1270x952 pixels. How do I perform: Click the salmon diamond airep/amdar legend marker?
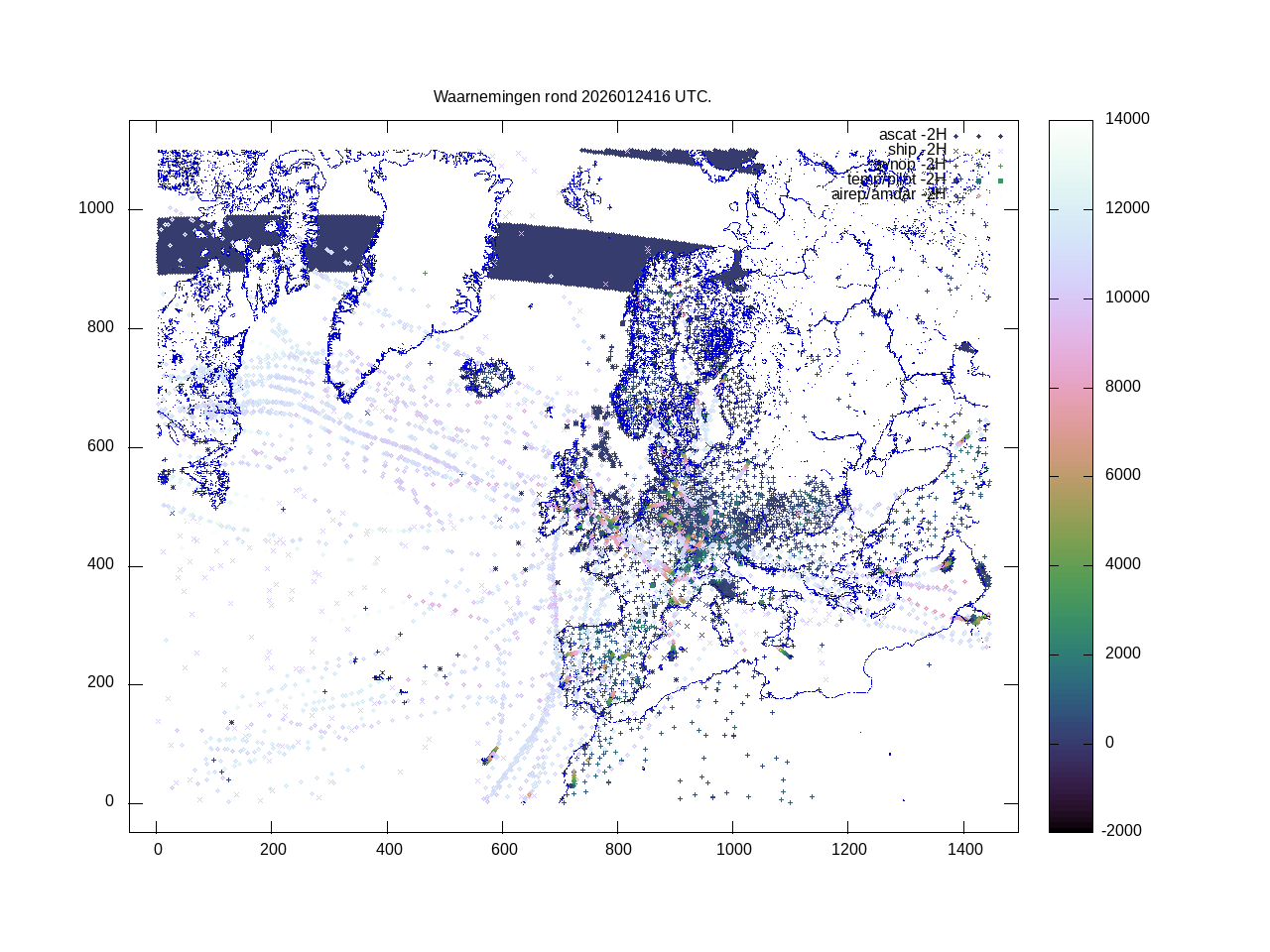coord(978,195)
